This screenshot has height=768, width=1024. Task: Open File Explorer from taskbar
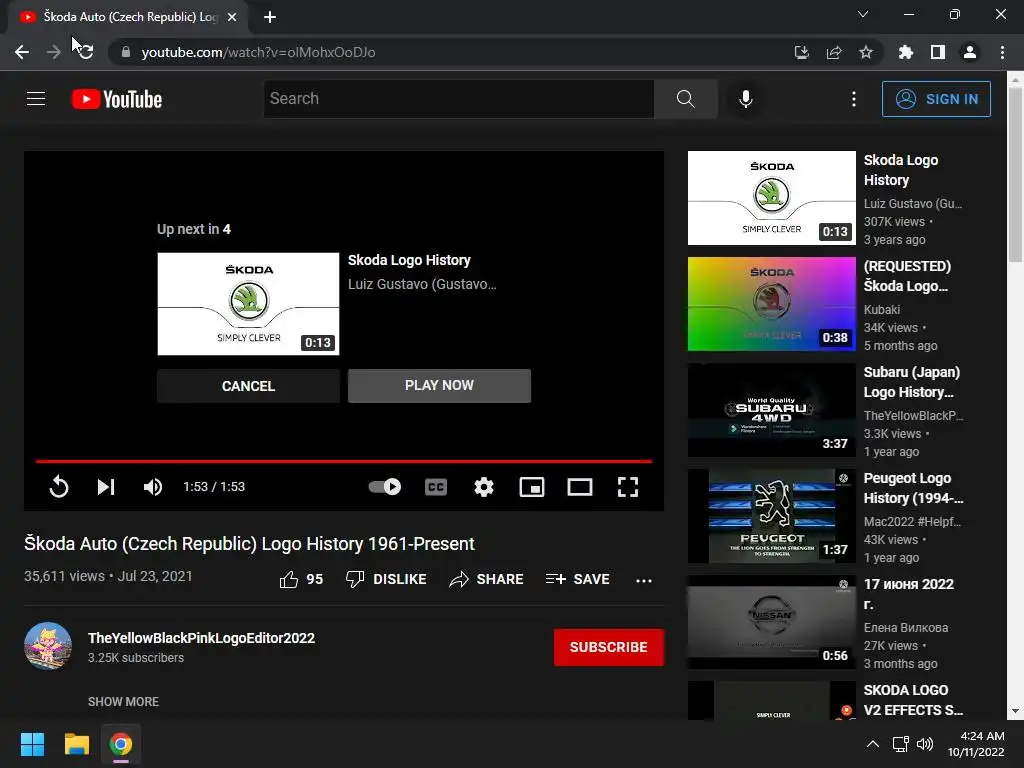76,744
